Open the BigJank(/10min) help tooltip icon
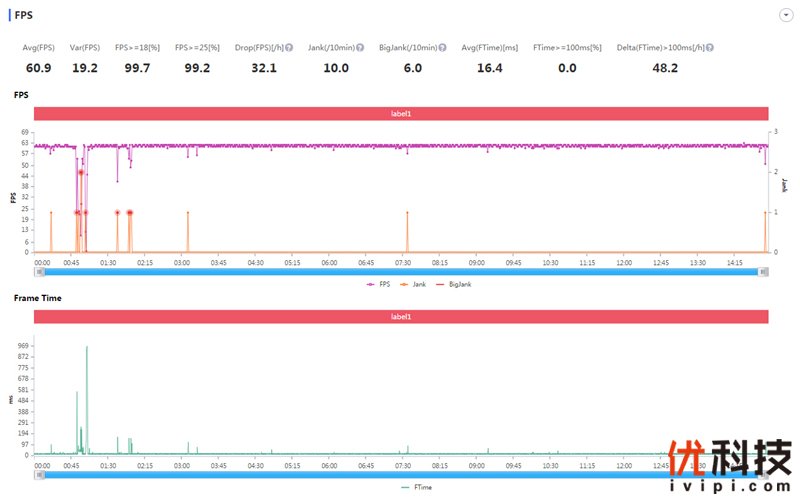The height and width of the screenshot is (499, 800). 441,47
